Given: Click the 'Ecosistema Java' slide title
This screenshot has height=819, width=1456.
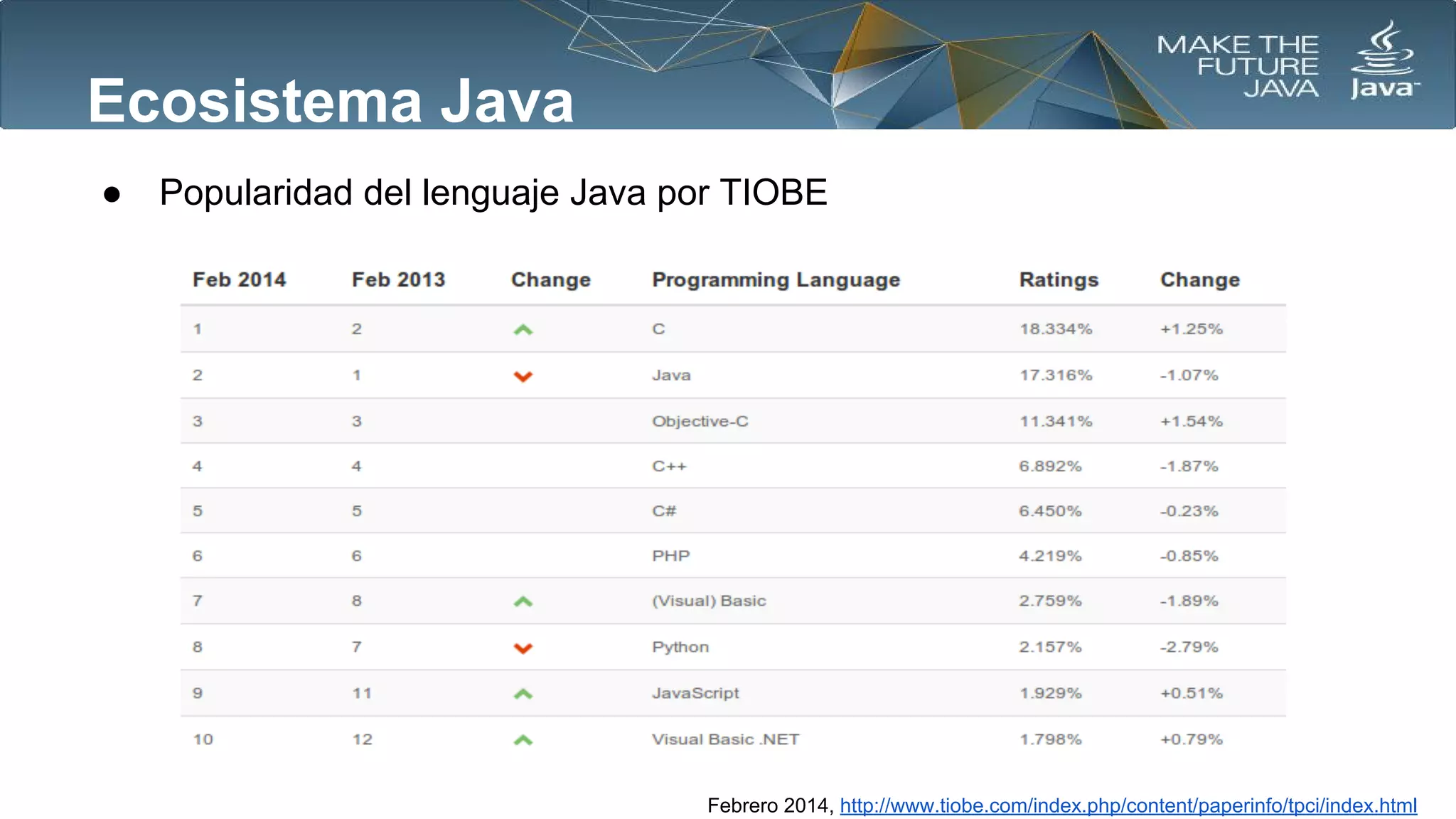Looking at the screenshot, I should pyautogui.click(x=331, y=100).
